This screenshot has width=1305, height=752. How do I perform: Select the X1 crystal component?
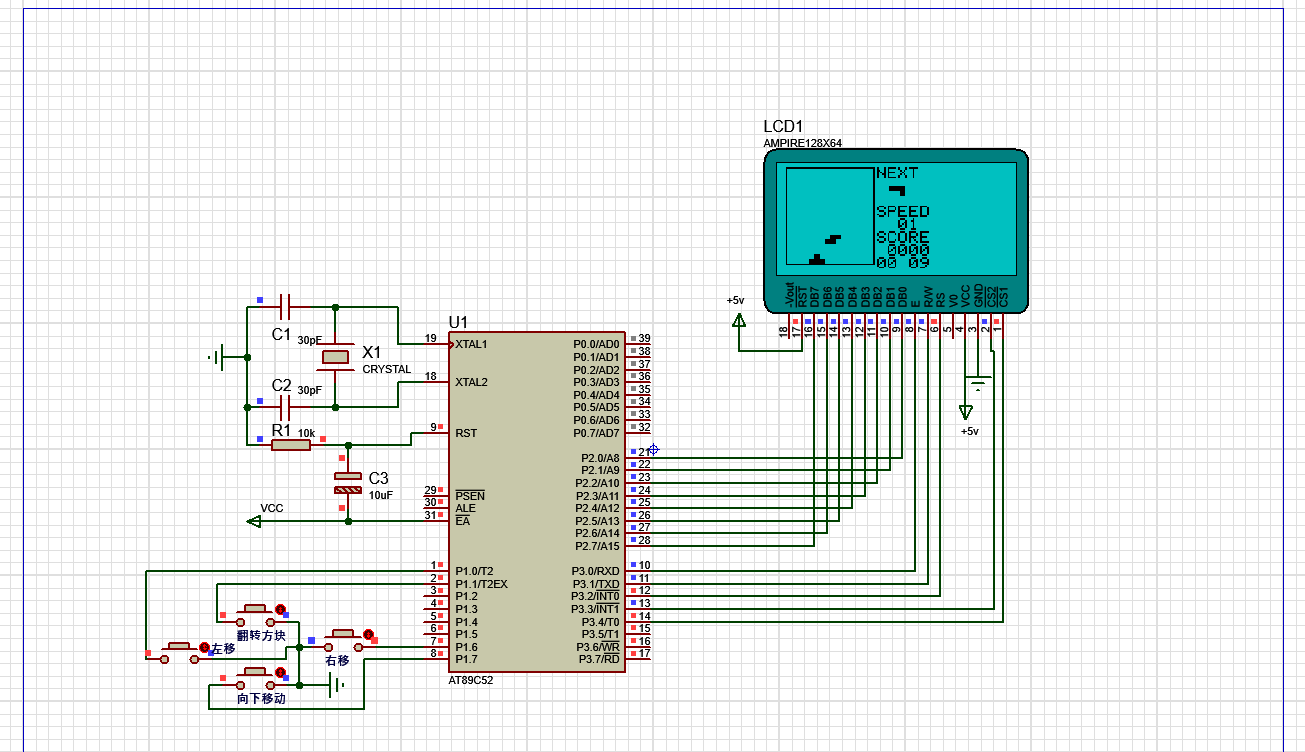(x=337, y=357)
